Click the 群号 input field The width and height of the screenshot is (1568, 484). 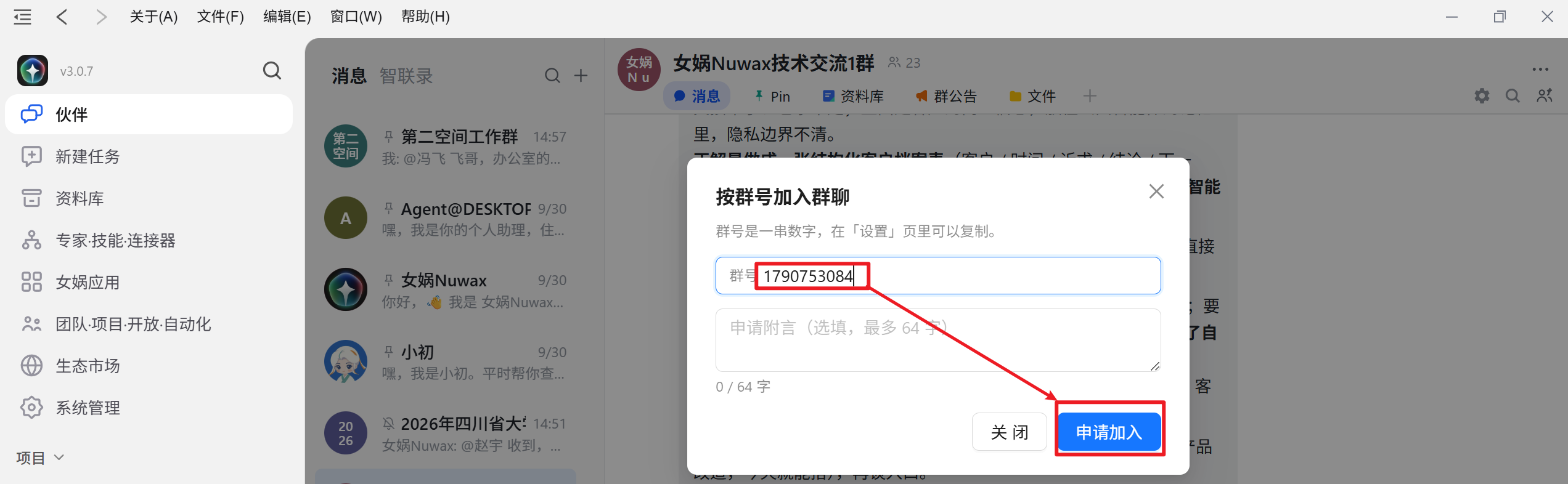click(x=938, y=276)
